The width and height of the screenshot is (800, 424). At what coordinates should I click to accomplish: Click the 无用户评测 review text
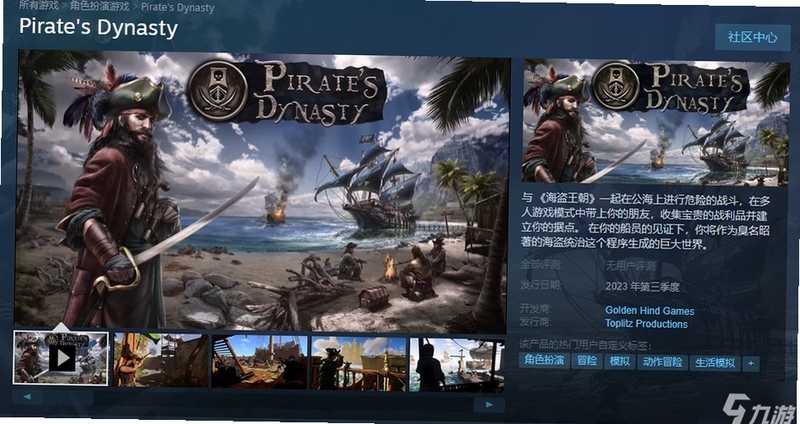[x=630, y=266]
